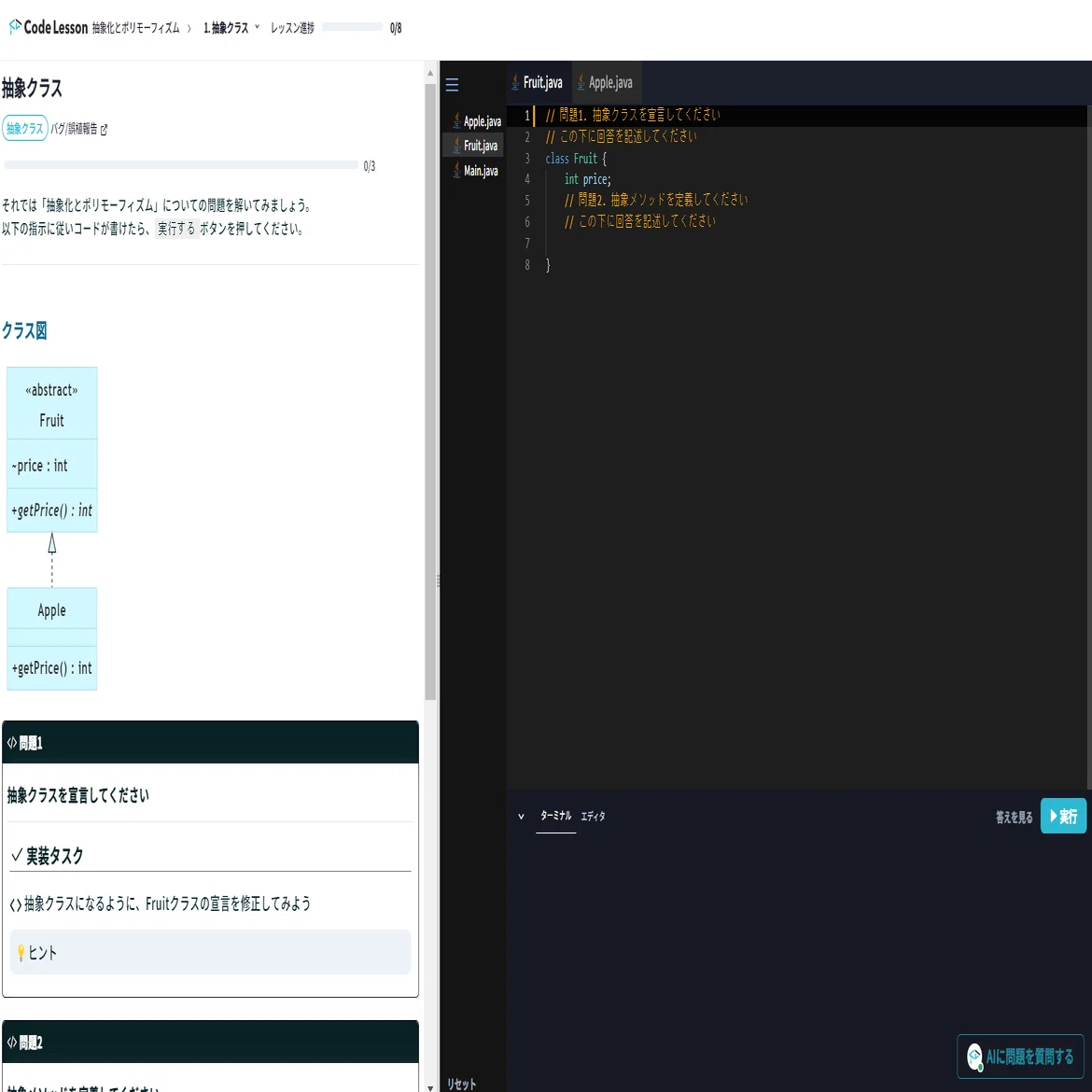Viewport: 1092px width, 1092px height.
Task: Click the code brackets icon in 問題2 header
Action: [12, 1043]
